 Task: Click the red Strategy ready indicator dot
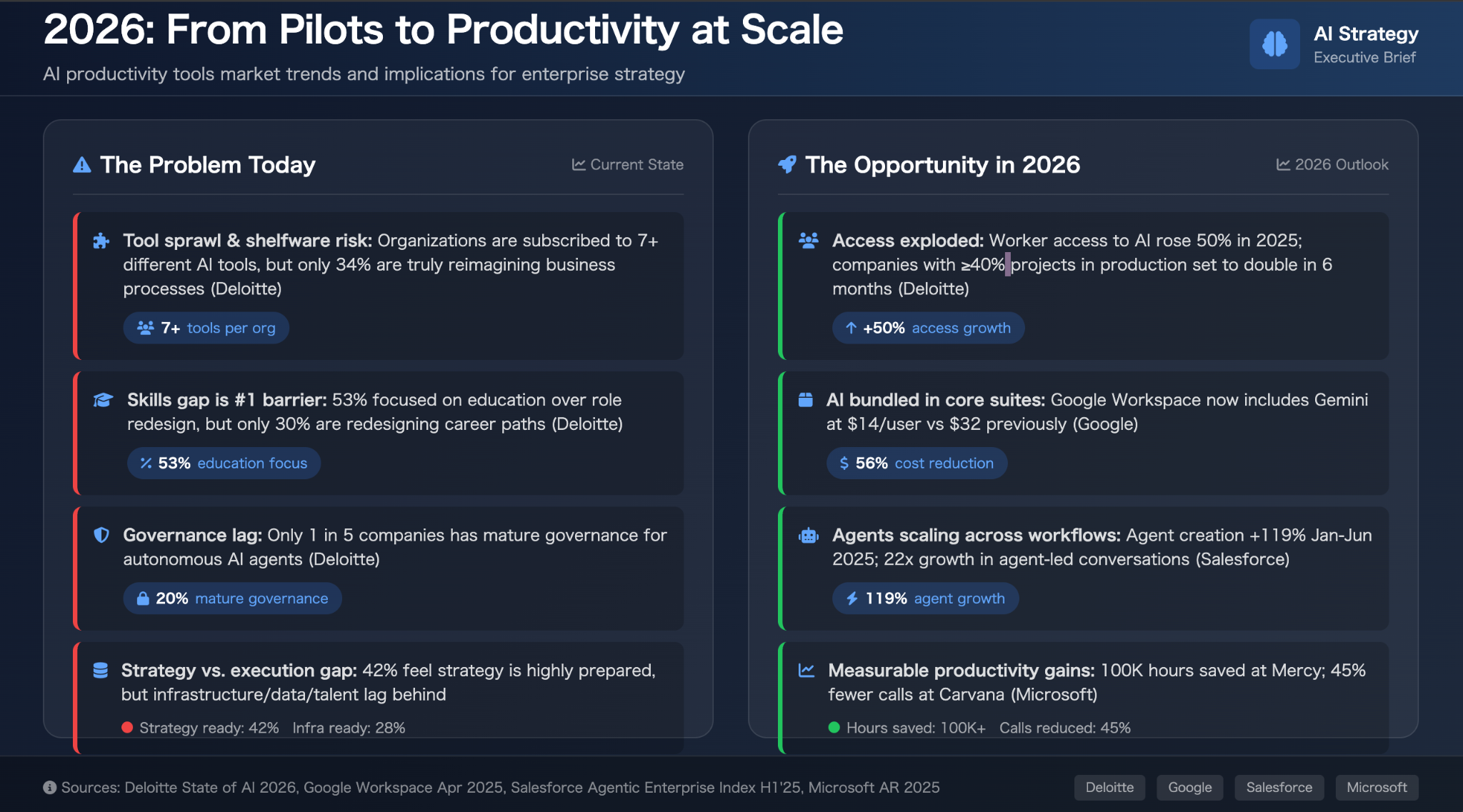127,728
